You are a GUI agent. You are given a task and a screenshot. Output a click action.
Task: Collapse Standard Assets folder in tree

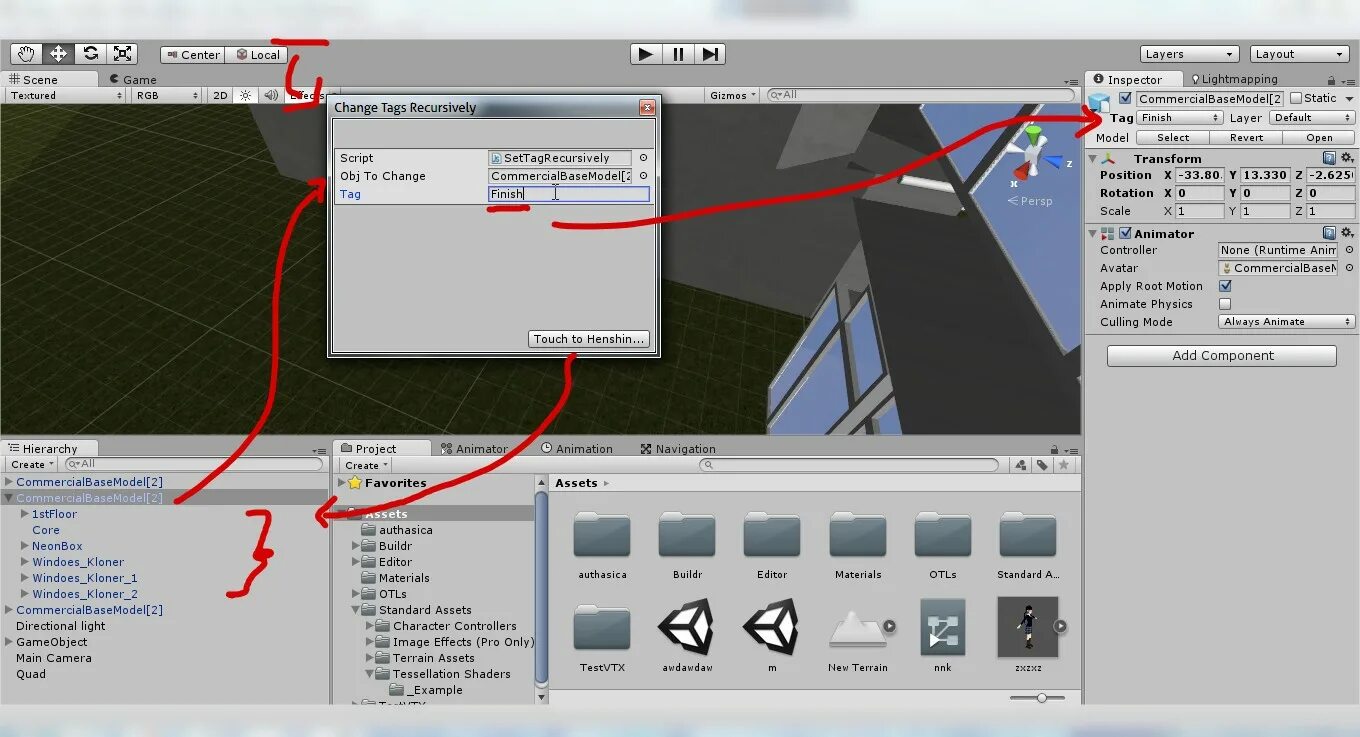[x=356, y=610]
